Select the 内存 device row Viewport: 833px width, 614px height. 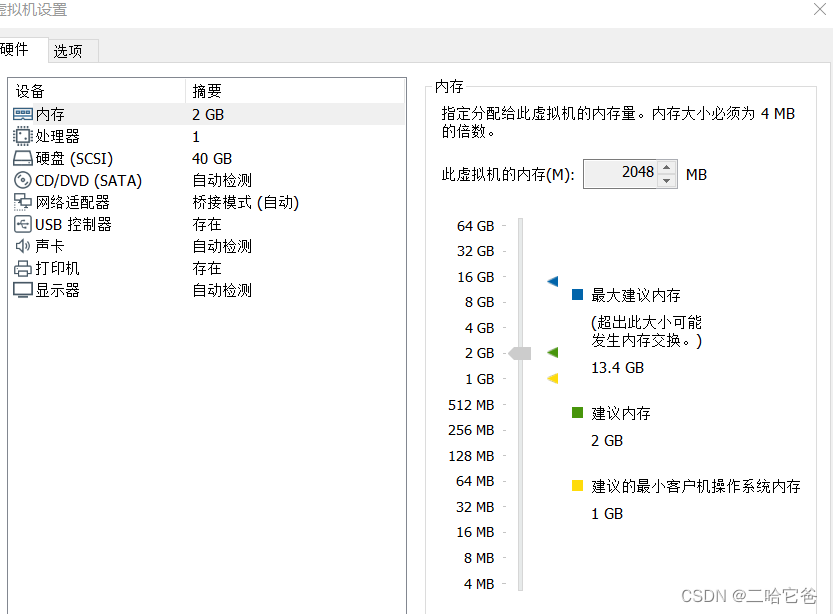pos(208,114)
